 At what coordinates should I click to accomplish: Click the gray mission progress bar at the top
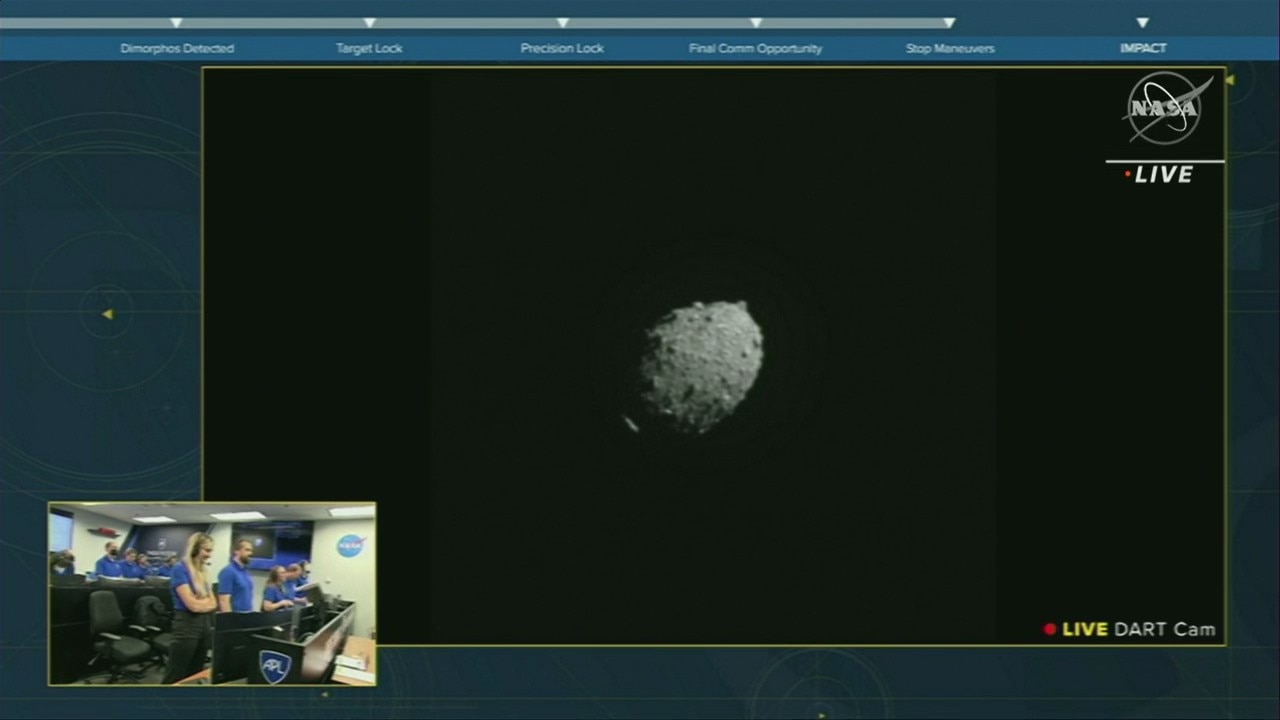tap(470, 22)
